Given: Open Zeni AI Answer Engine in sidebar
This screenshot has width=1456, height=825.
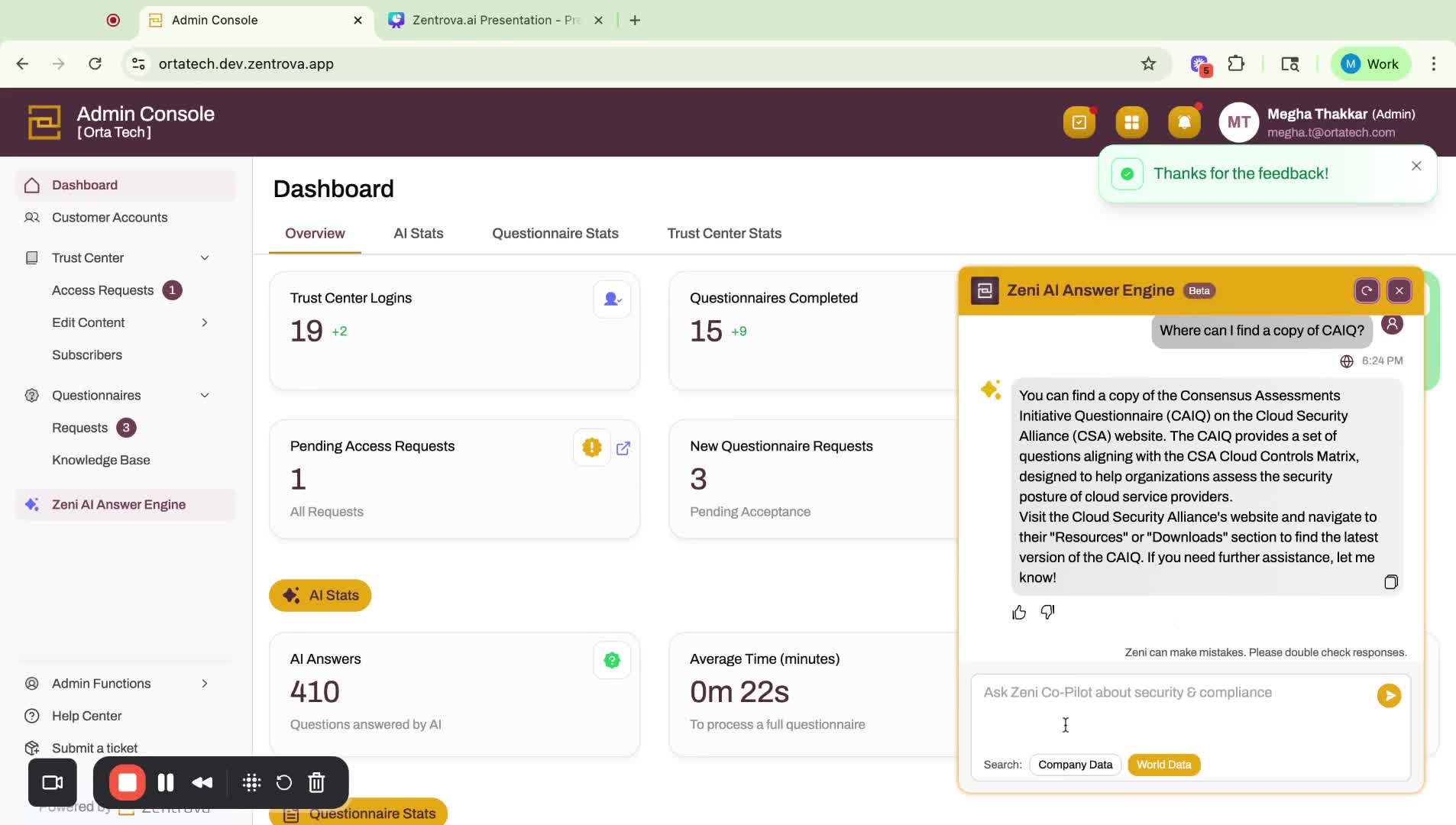Looking at the screenshot, I should point(126,505).
